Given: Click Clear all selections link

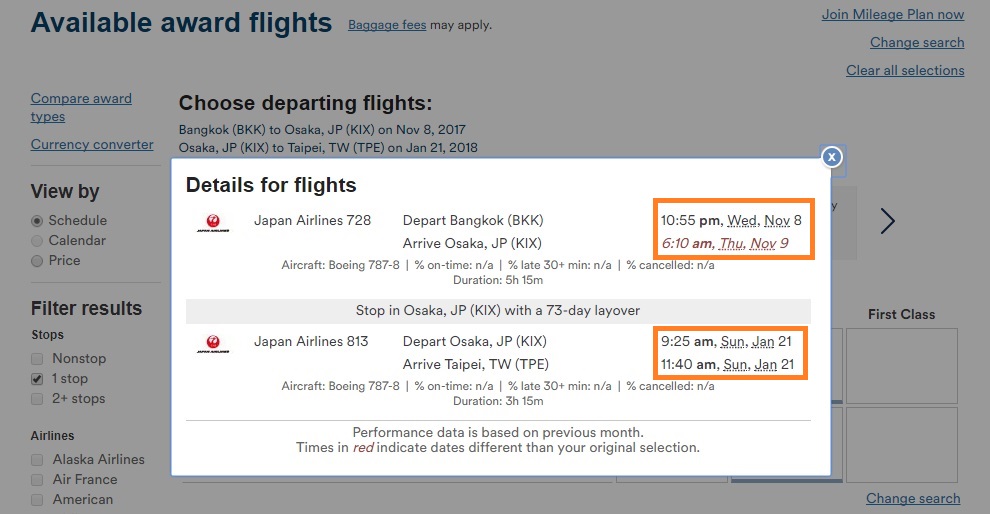Looking at the screenshot, I should [x=905, y=70].
